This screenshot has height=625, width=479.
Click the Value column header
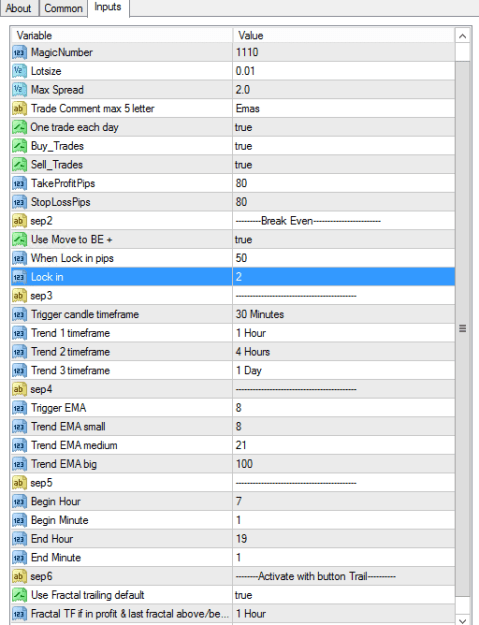click(344, 35)
